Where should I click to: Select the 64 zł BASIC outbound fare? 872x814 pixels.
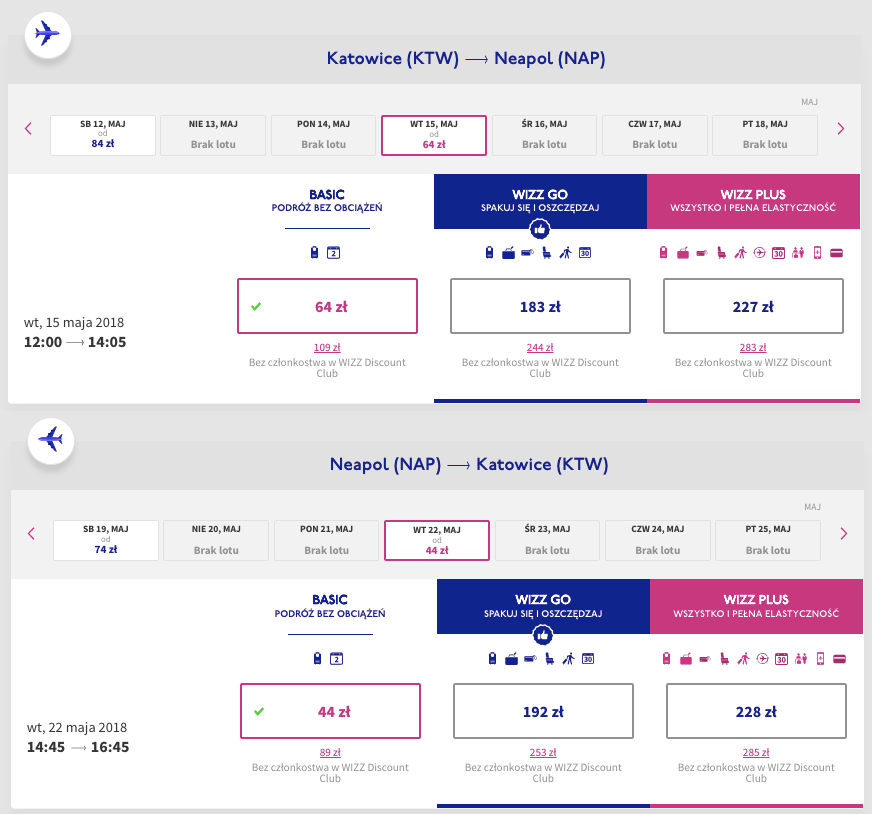pyautogui.click(x=327, y=306)
